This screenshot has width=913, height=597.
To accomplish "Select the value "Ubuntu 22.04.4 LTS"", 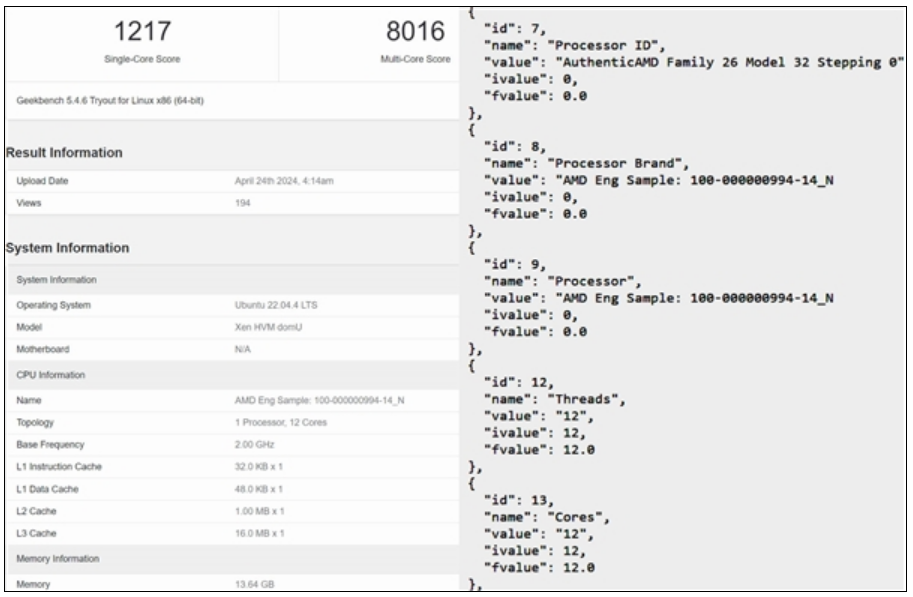I will tap(276, 305).
